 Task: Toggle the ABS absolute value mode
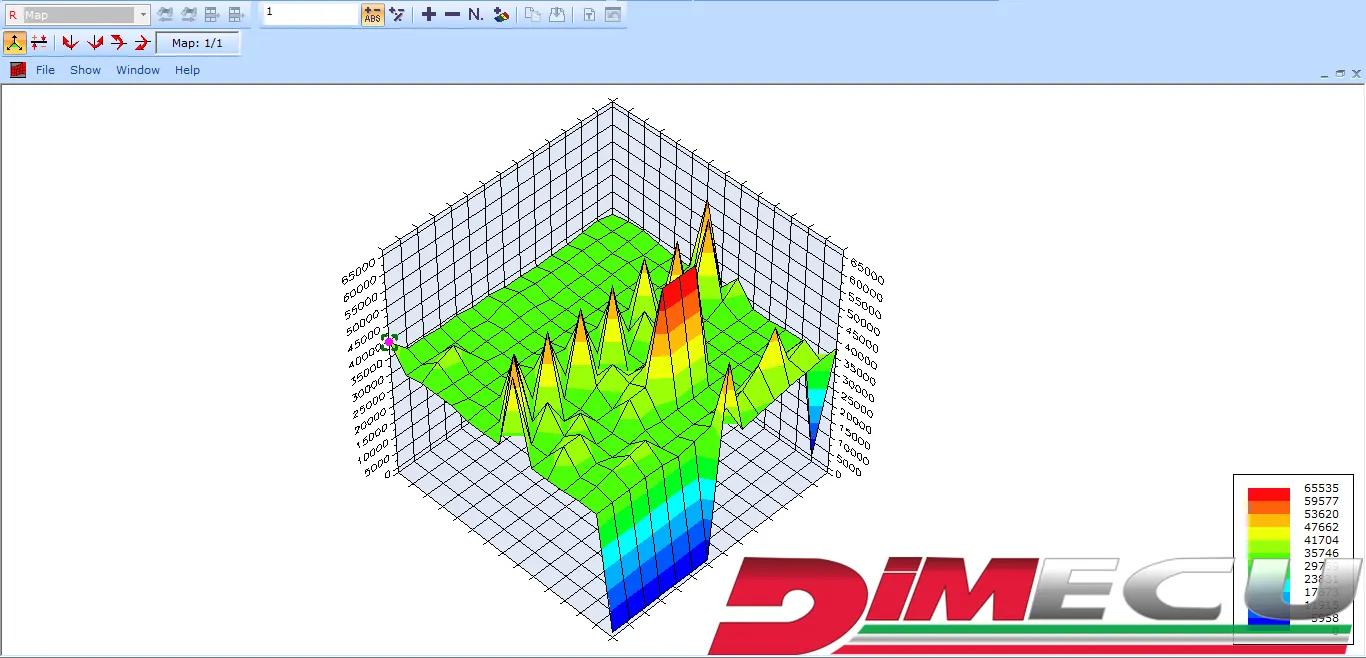tap(373, 15)
